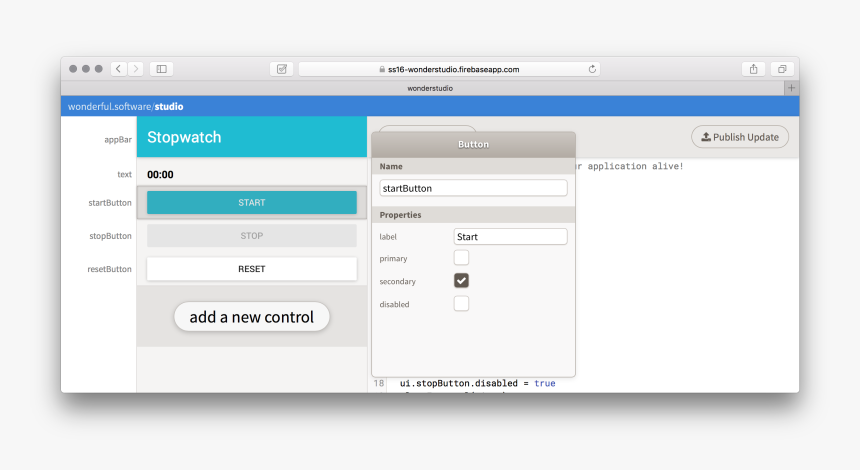Click the Publish Update button
The height and width of the screenshot is (470, 860).
coord(740,137)
